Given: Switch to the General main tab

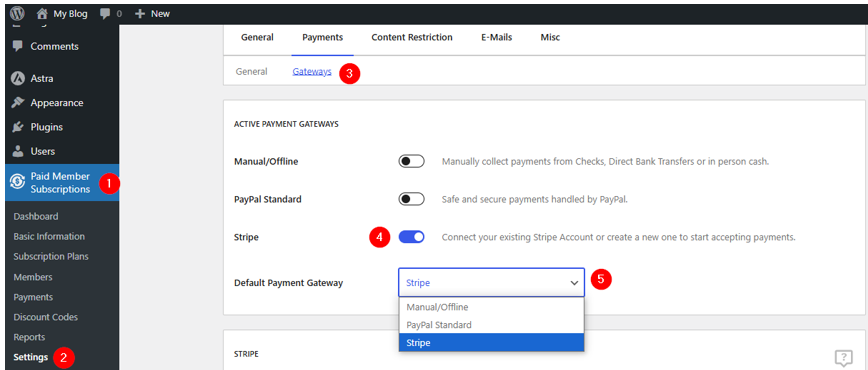Looking at the screenshot, I should (257, 38).
